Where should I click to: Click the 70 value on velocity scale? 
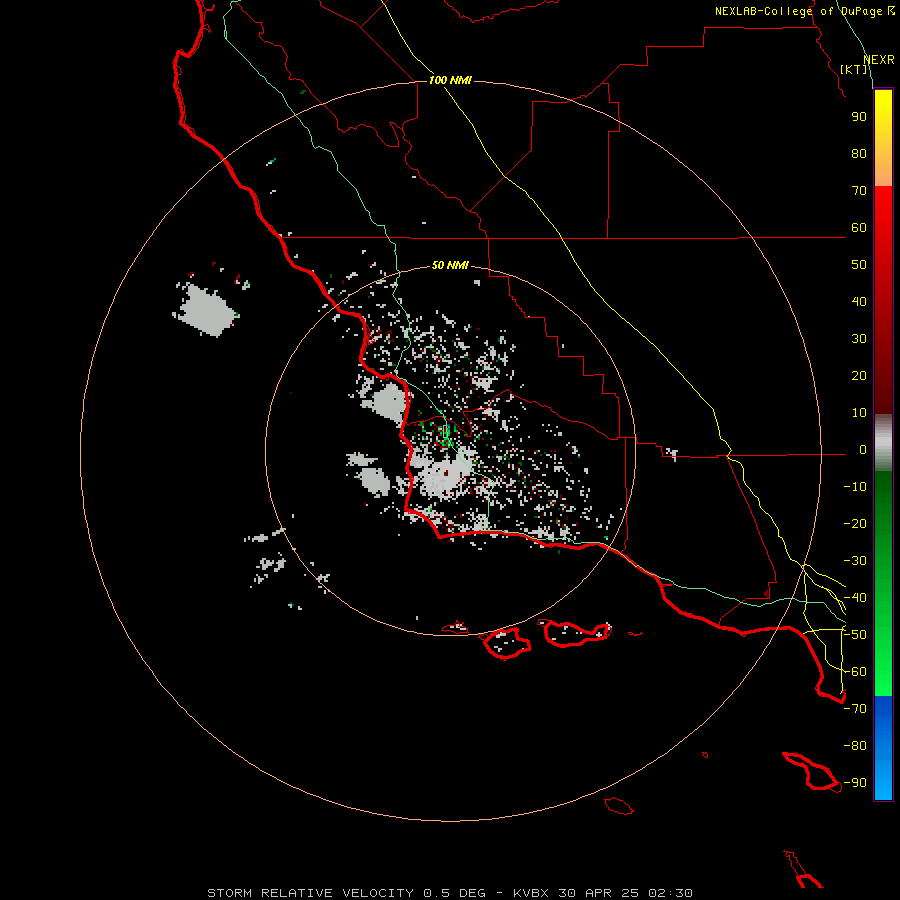[859, 191]
